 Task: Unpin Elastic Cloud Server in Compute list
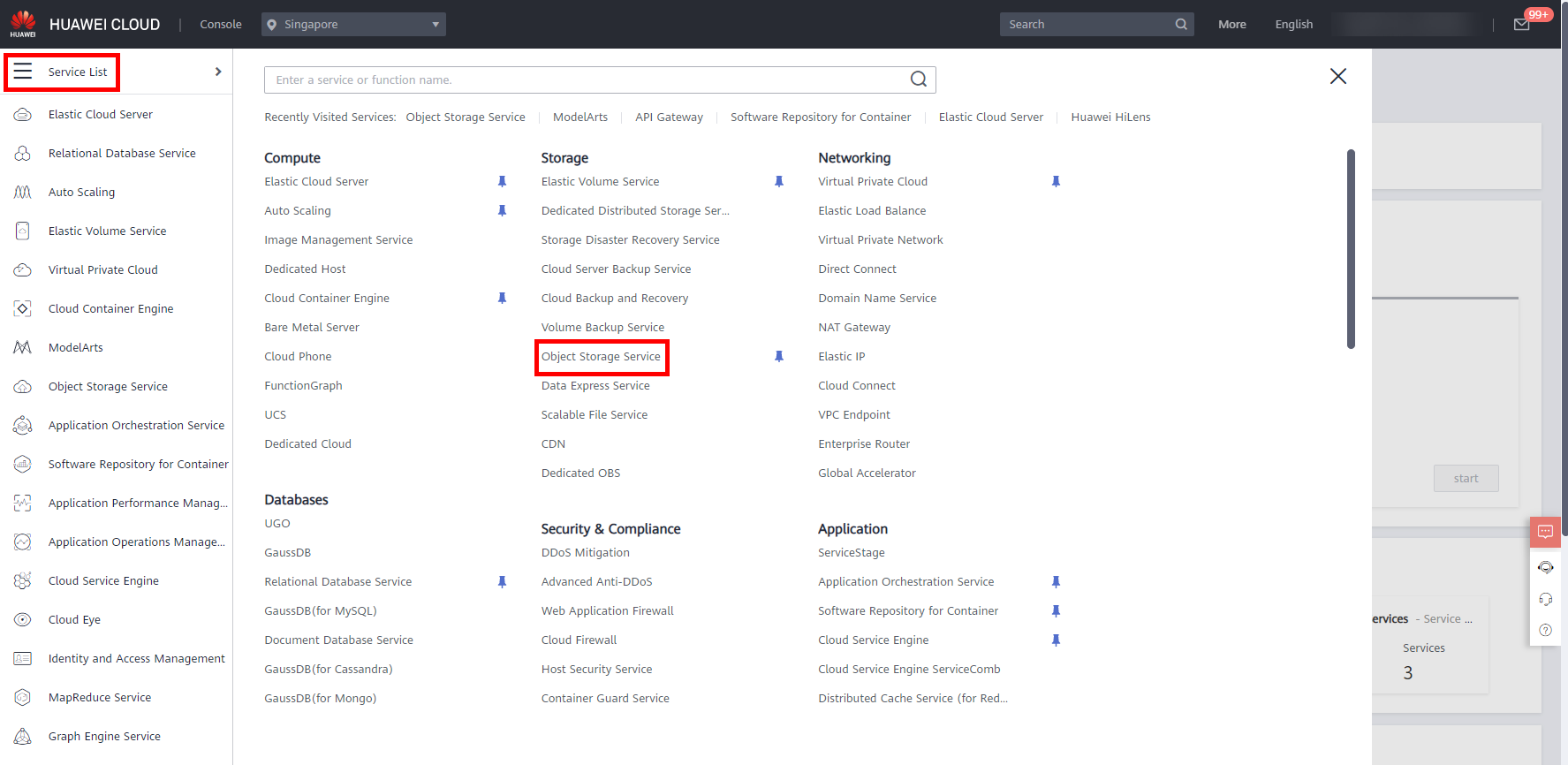click(x=502, y=182)
